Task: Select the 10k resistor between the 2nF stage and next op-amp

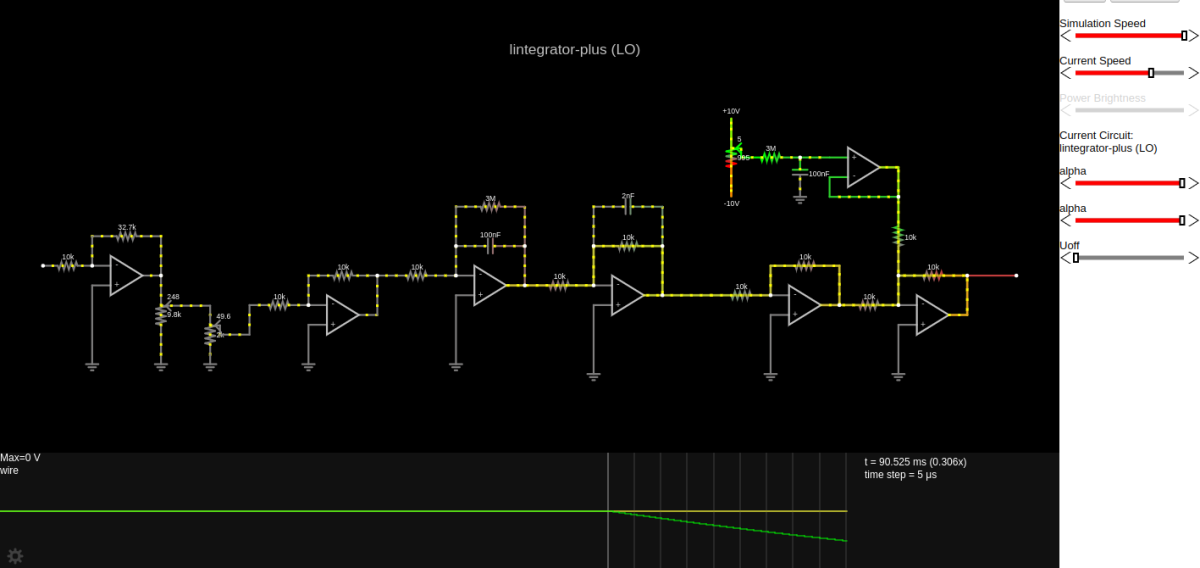Action: point(741,294)
